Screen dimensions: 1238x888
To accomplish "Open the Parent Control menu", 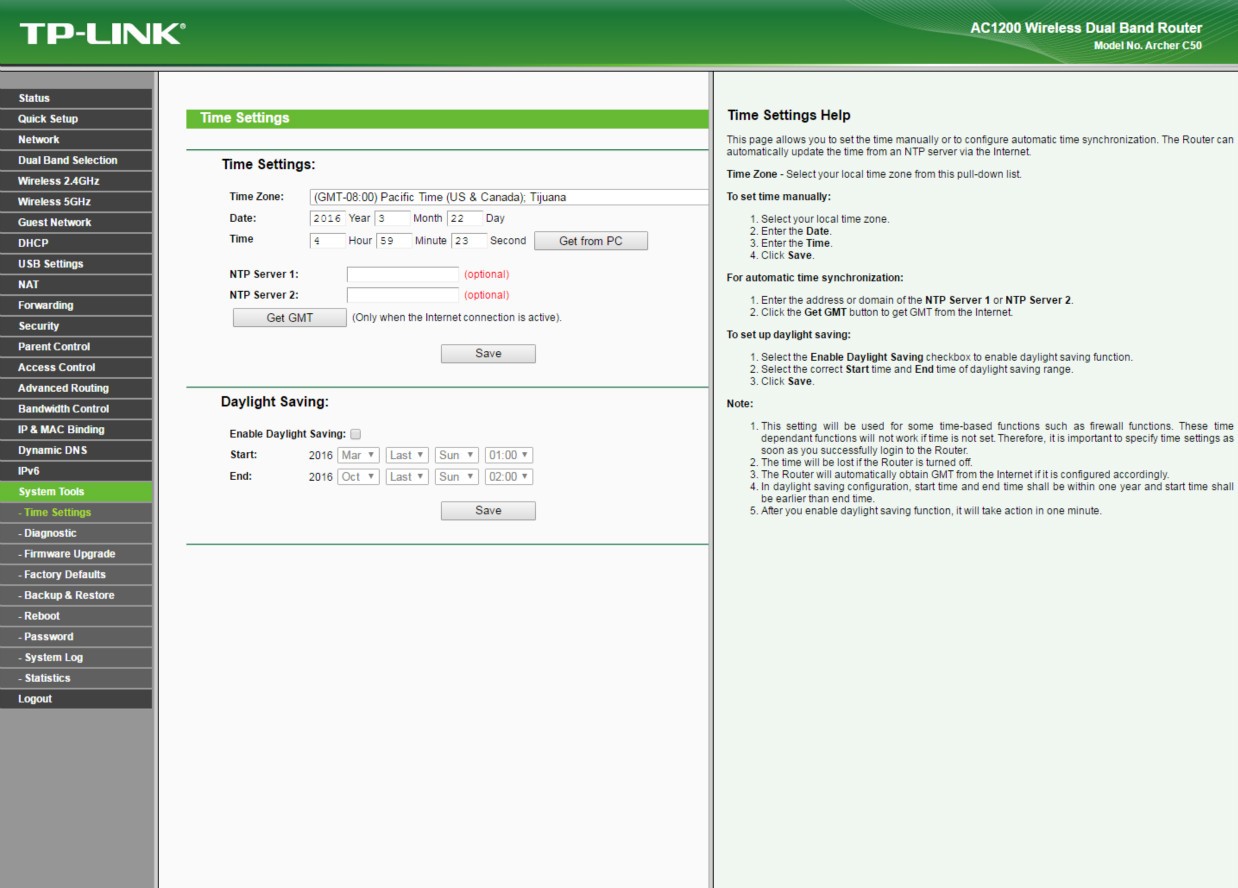I will pos(76,347).
